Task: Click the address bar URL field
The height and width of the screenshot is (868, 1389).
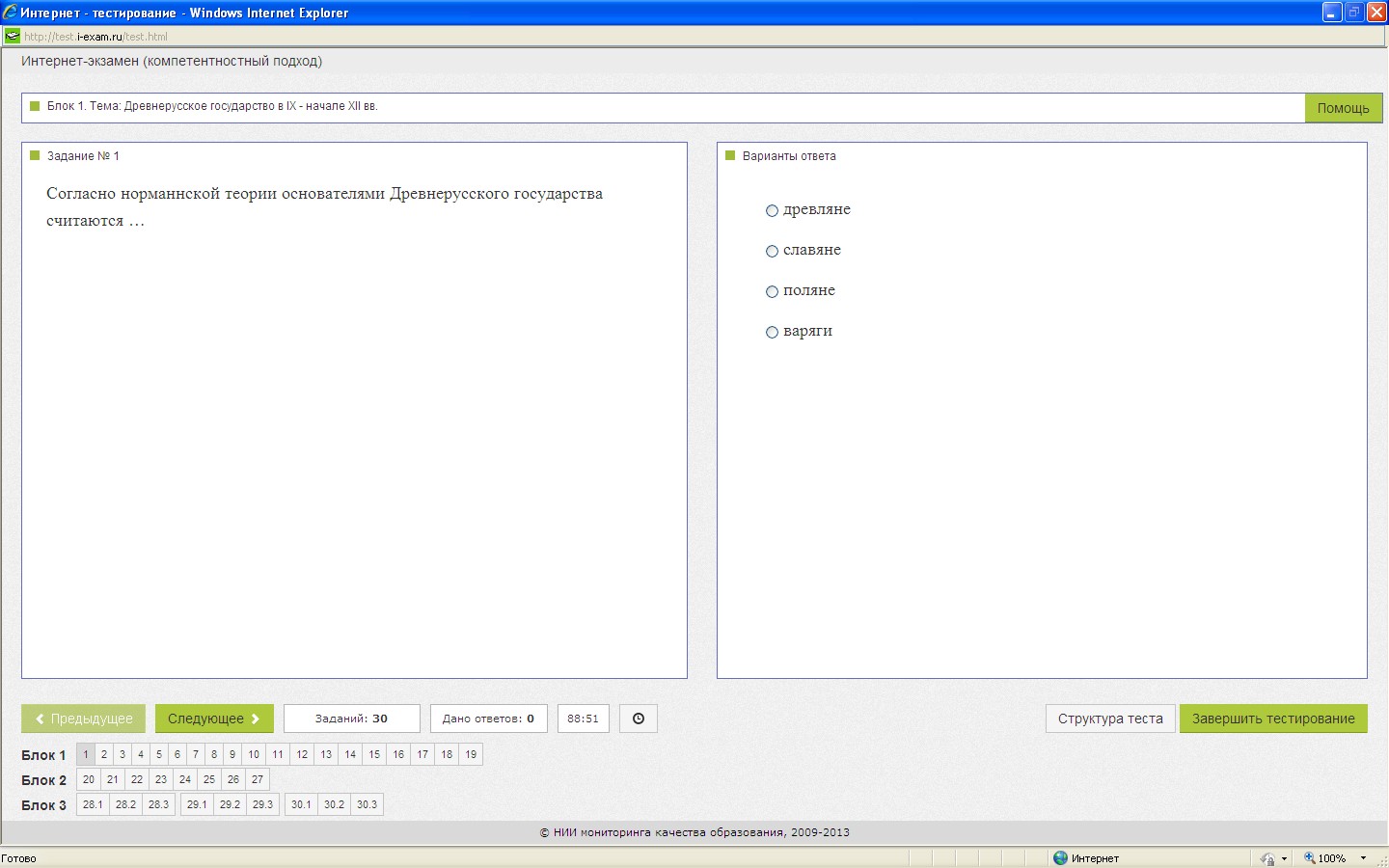Action: [694, 37]
